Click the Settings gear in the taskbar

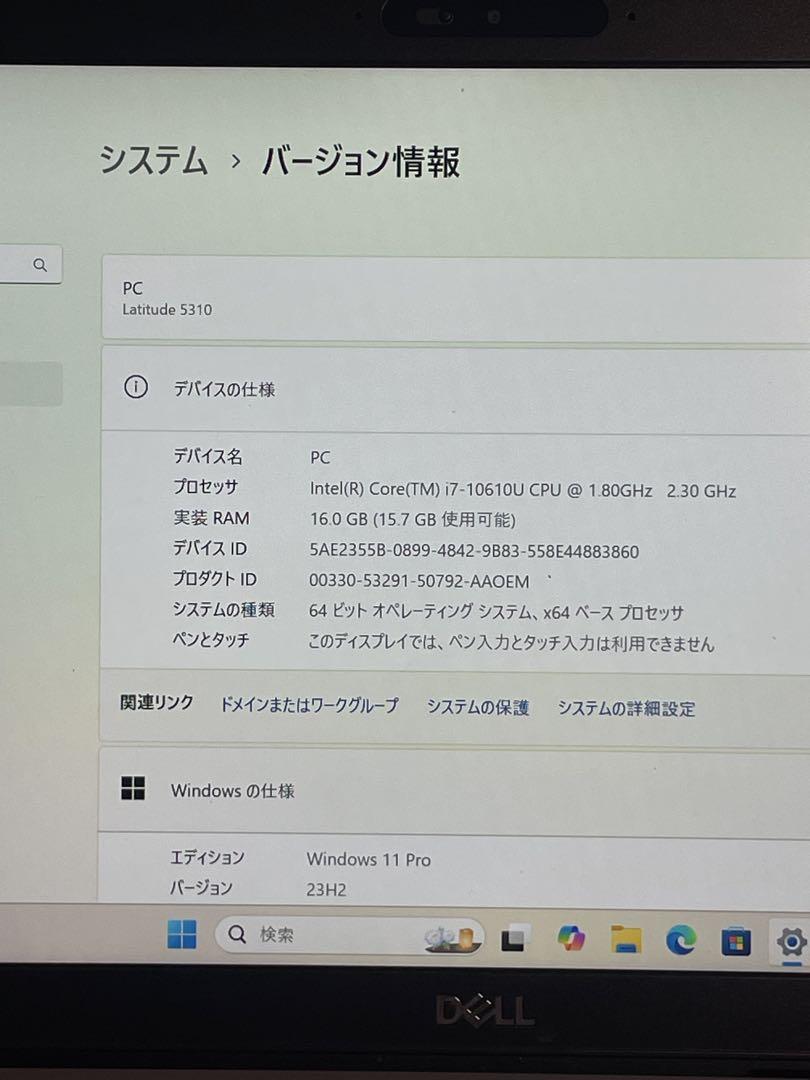click(791, 942)
